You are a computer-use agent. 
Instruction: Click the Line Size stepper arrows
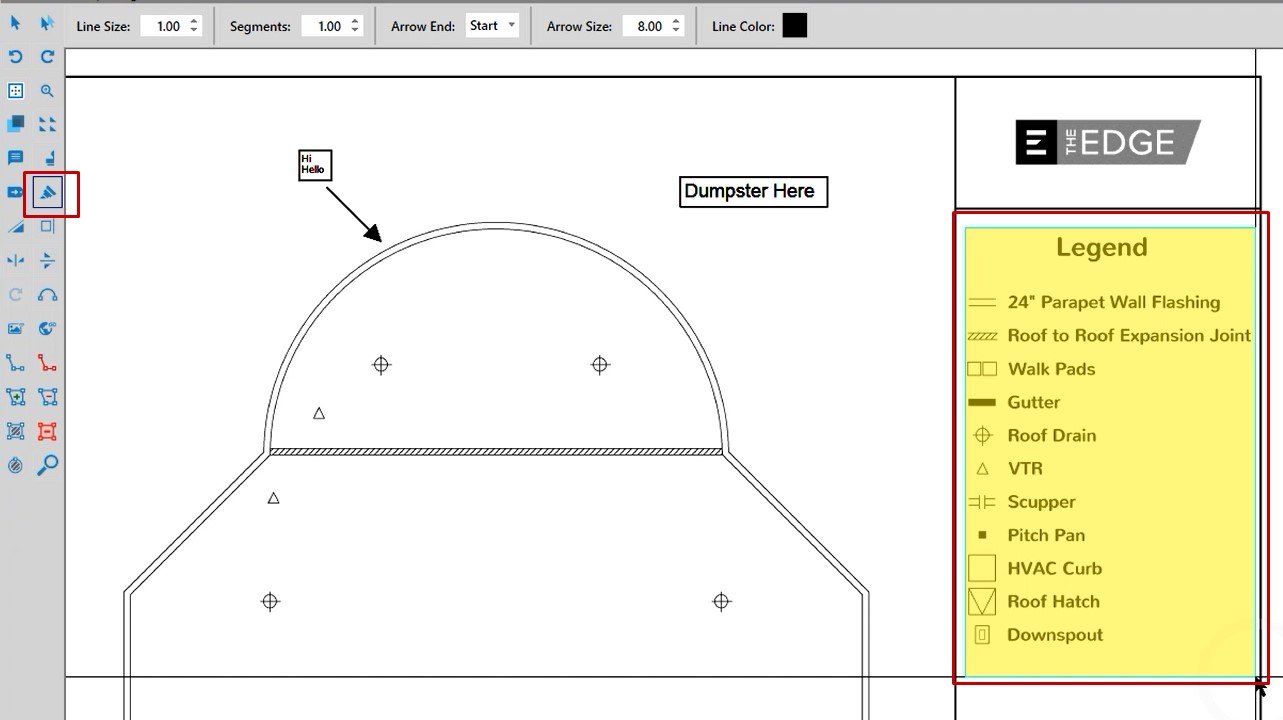click(194, 26)
